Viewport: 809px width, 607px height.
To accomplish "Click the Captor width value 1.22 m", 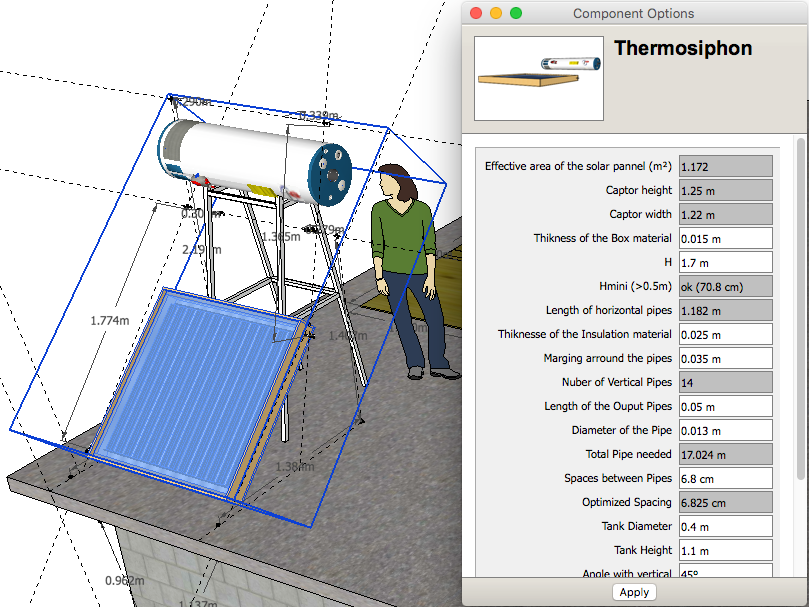I will (x=725, y=214).
